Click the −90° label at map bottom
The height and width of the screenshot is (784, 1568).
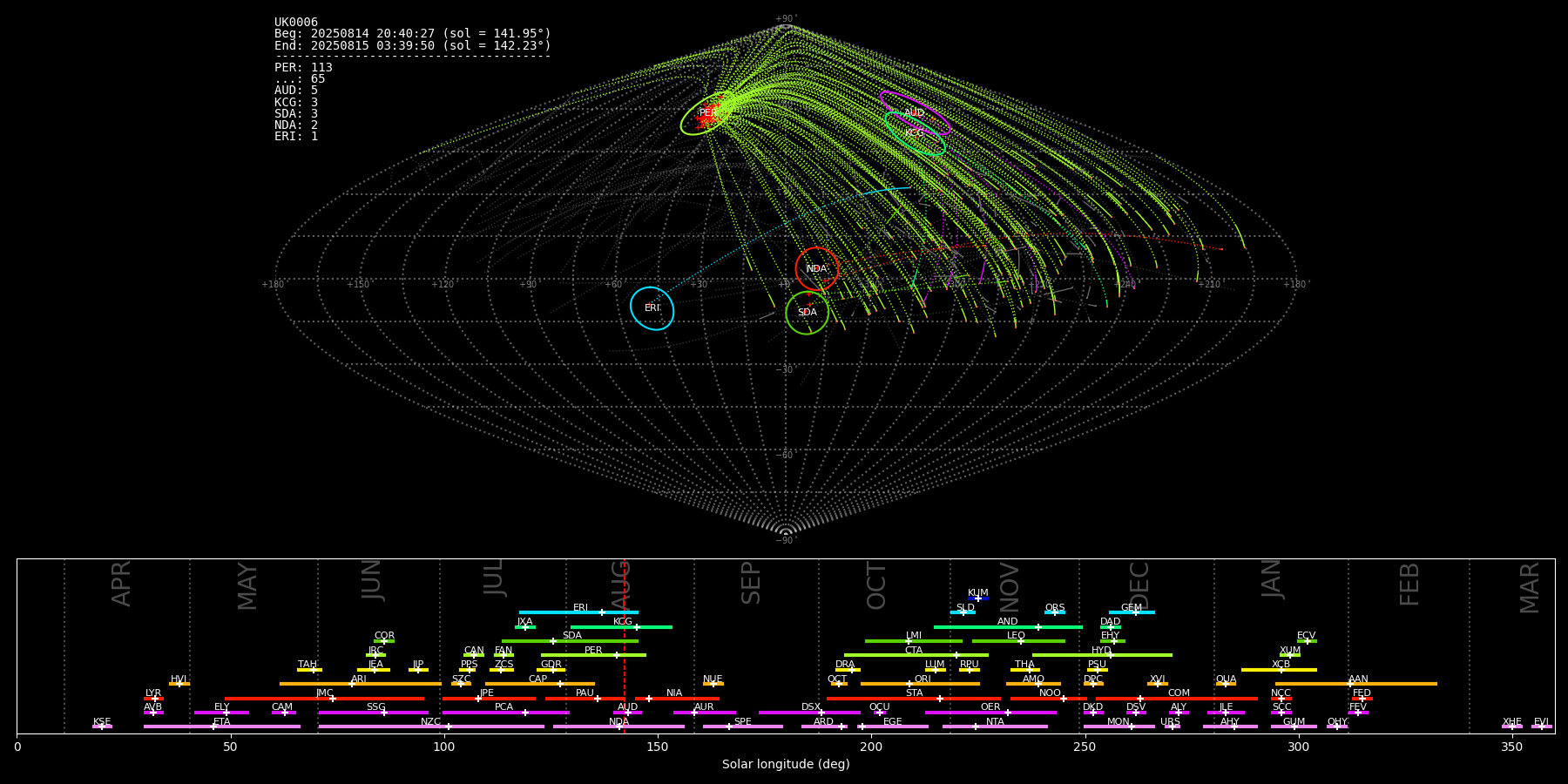[786, 541]
